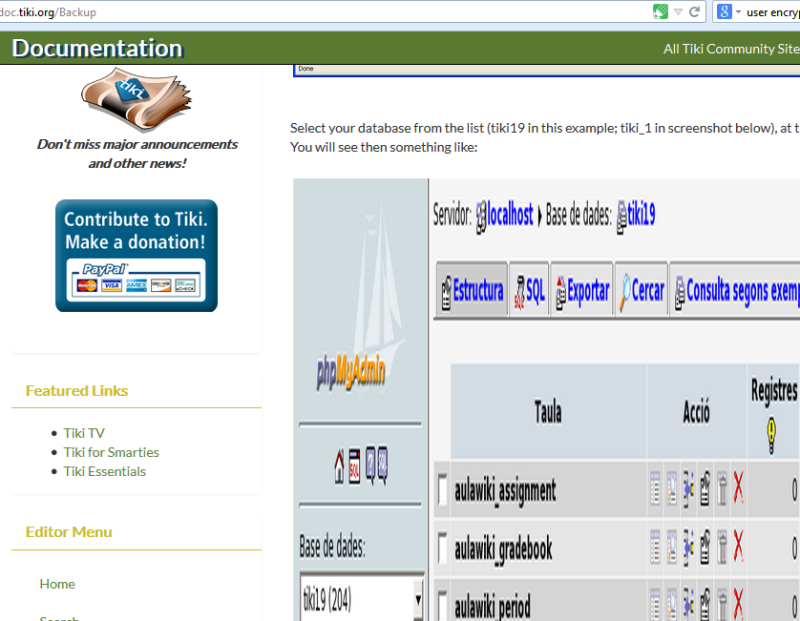Viewport: 800px width, 621px height.
Task: Check the aulawiki_assignment row checkbox
Action: [442, 490]
